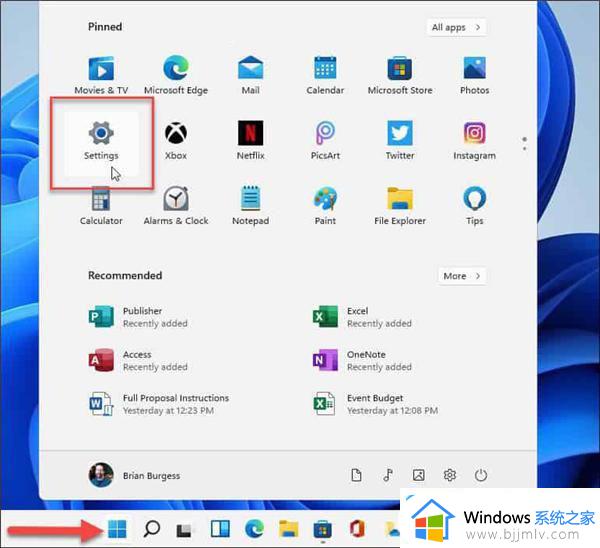Launch Microsoft Edge from the pinned grid
Viewport: 600px width, 548px height.
coord(176,74)
